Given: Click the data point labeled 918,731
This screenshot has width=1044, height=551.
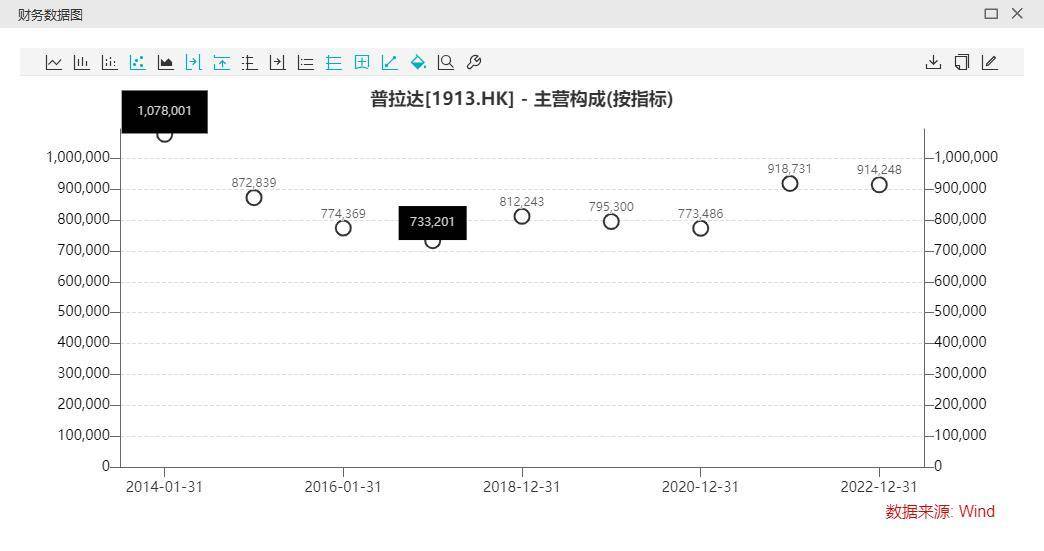Looking at the screenshot, I should point(790,184).
